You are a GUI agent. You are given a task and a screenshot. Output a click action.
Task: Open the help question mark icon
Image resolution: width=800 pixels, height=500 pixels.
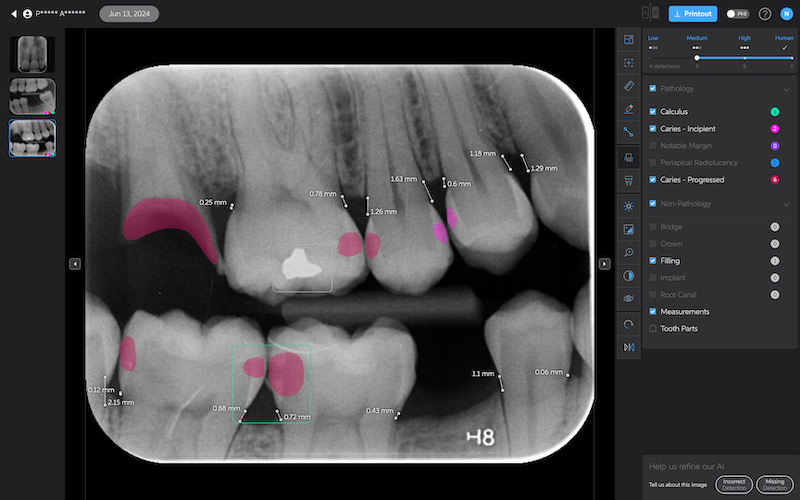pyautogui.click(x=765, y=14)
